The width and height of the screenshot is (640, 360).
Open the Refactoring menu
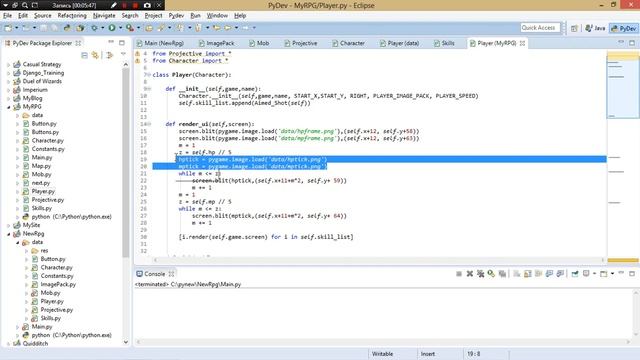pyautogui.click(x=72, y=16)
